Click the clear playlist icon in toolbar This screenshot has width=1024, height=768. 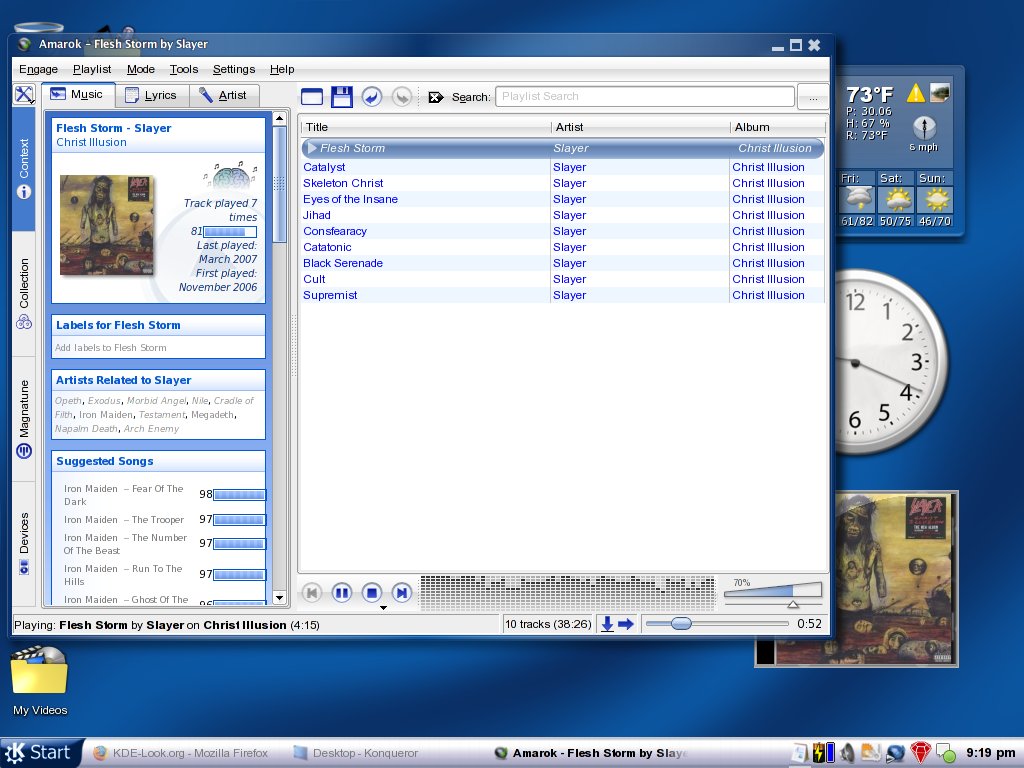click(312, 97)
